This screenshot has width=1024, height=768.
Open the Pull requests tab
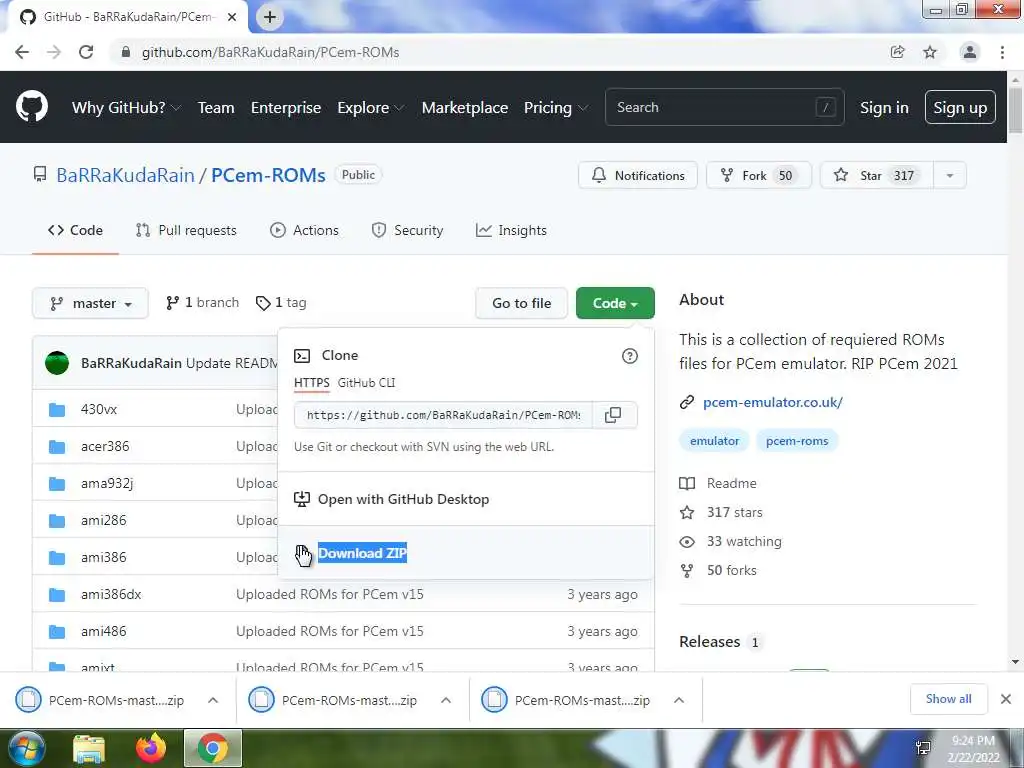click(186, 231)
